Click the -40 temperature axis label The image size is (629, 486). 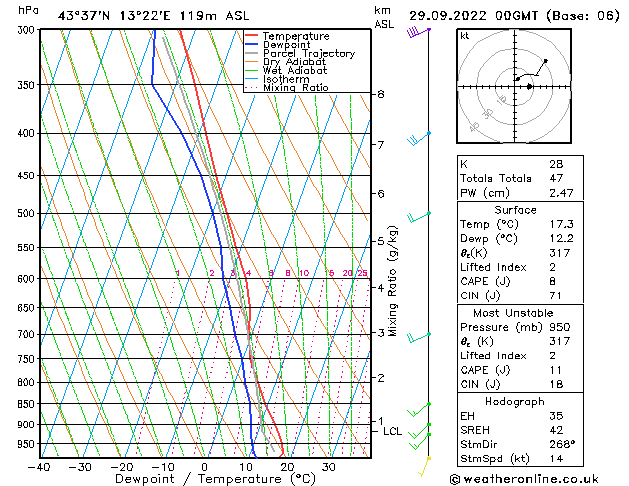[39, 467]
